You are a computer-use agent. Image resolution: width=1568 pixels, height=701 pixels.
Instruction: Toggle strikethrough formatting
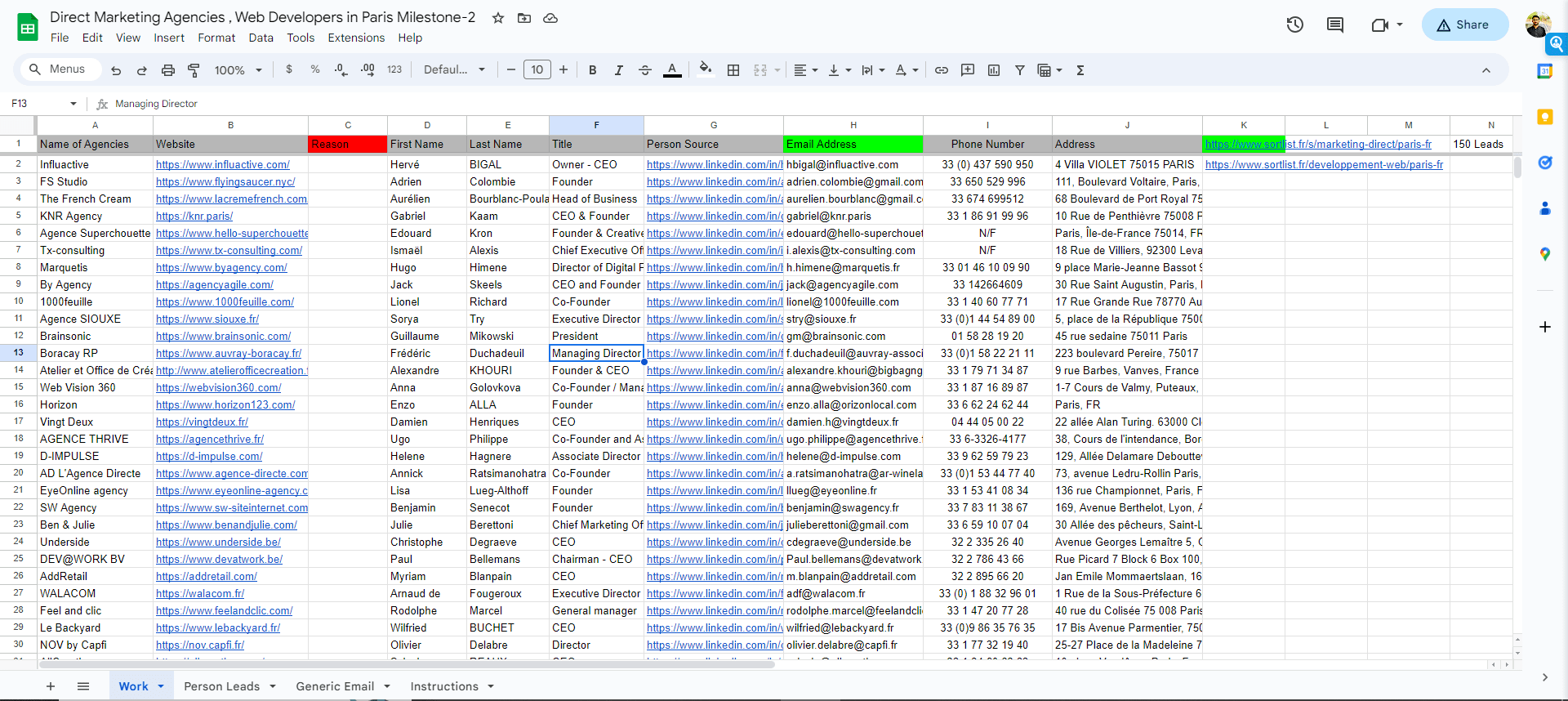[645, 70]
